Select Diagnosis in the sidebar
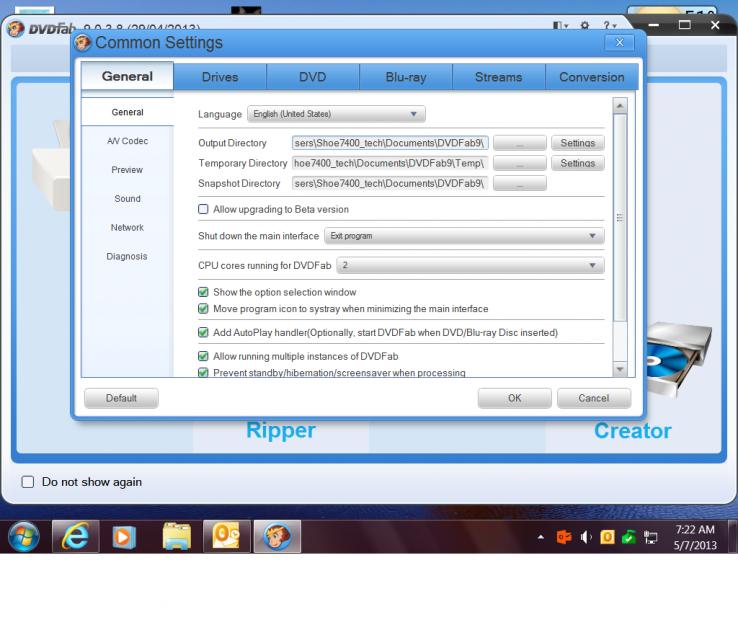 127,256
